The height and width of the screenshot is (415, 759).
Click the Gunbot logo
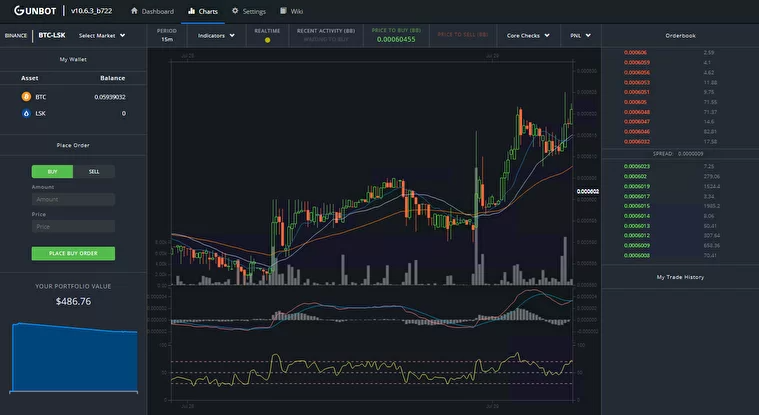(35, 11)
